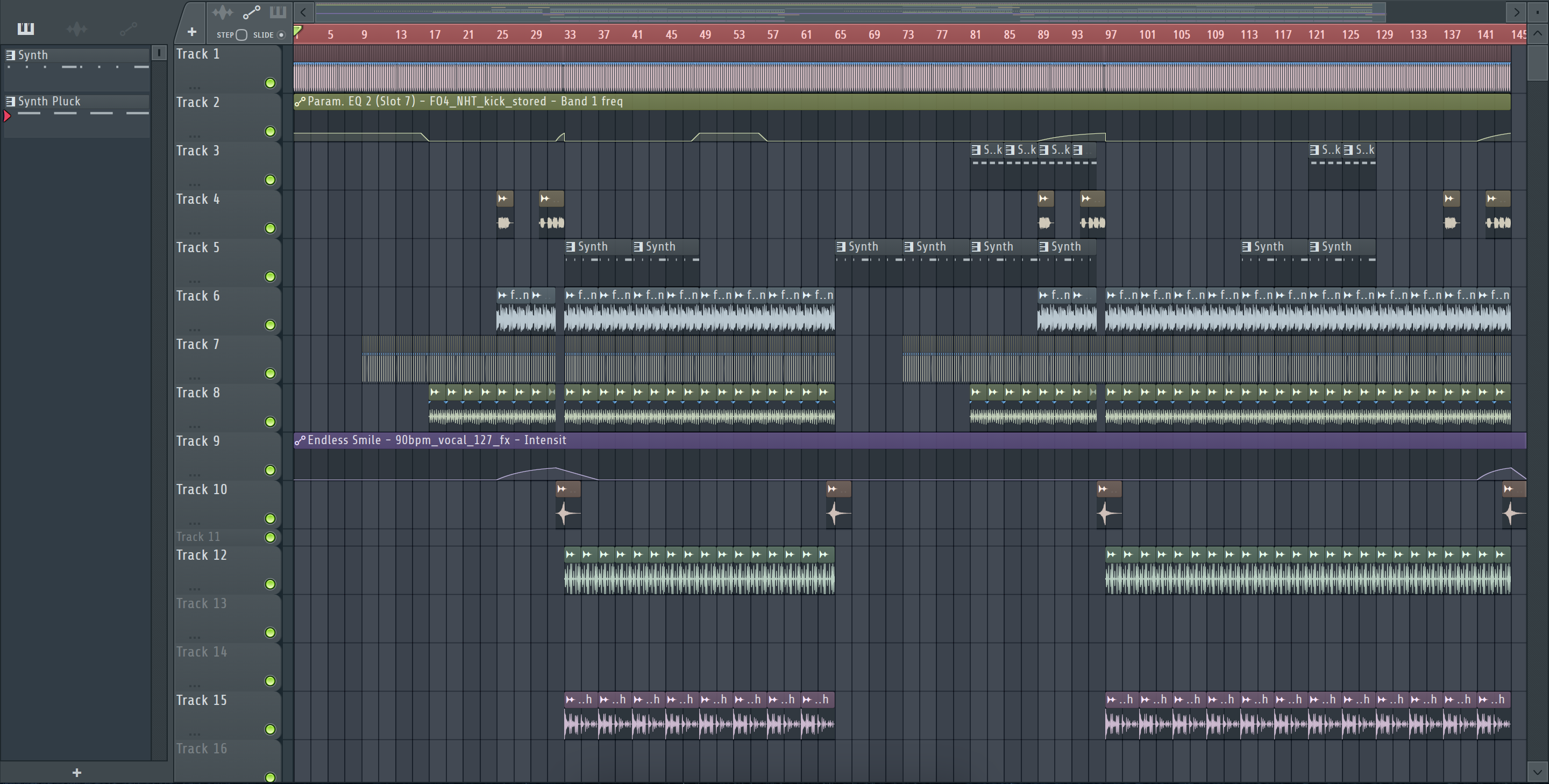
Task: Toggle the SLIDE radio option
Action: 281,35
